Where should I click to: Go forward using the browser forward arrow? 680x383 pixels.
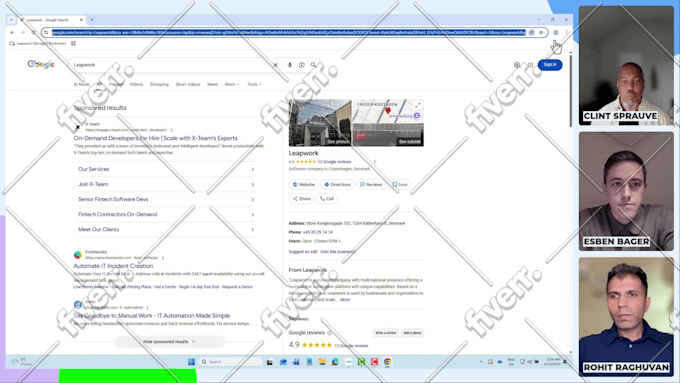23,33
